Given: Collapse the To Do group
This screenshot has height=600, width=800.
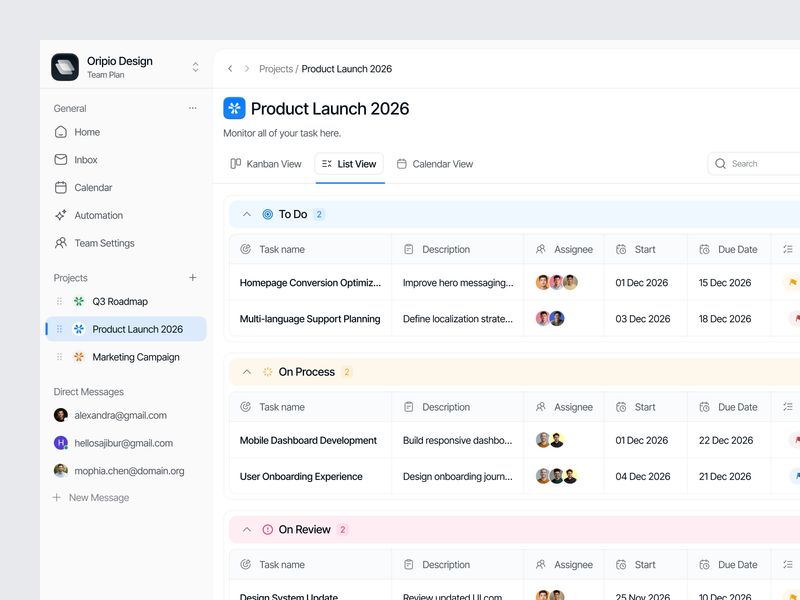Looking at the screenshot, I should pos(247,214).
